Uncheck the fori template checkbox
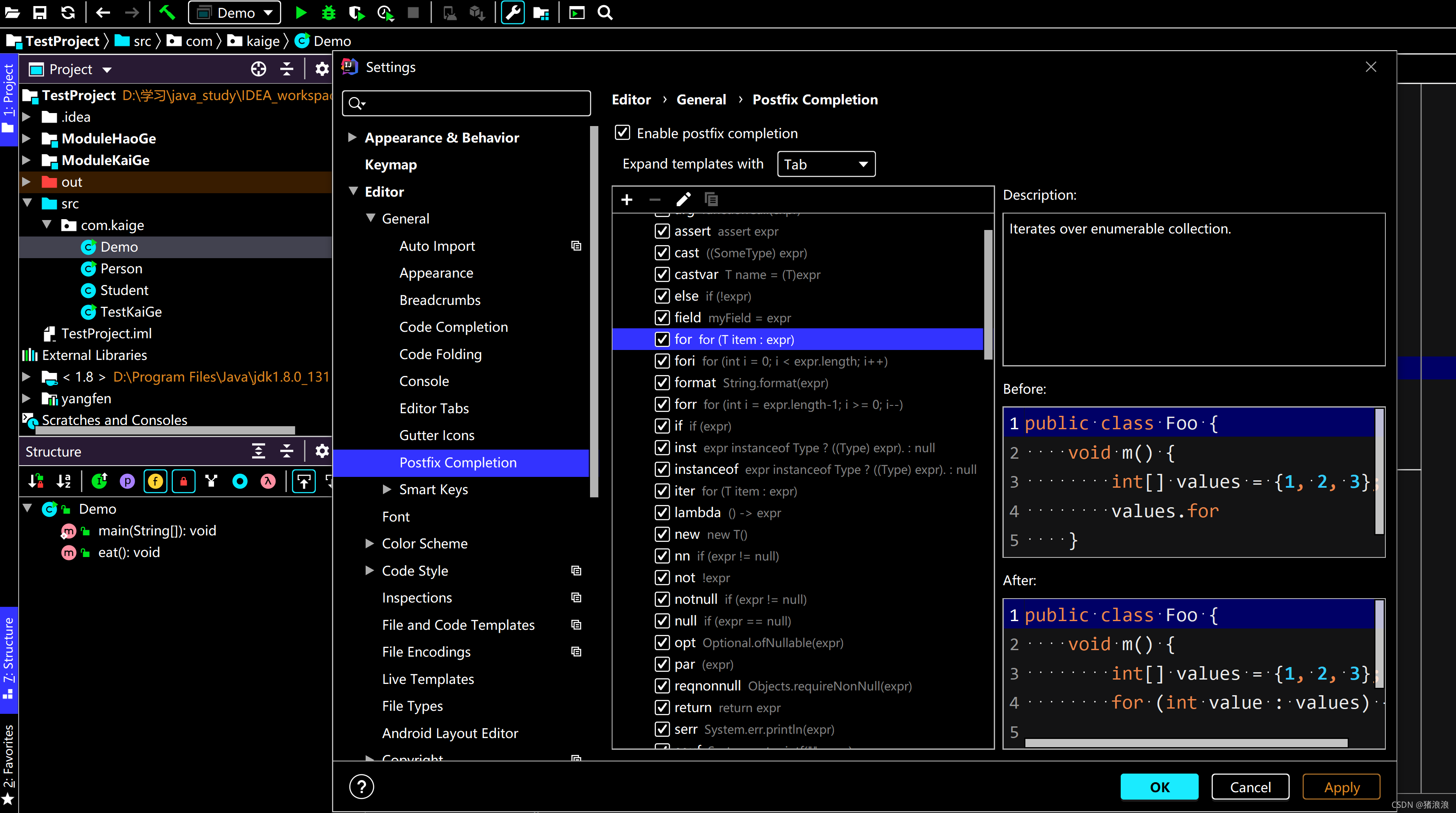The height and width of the screenshot is (813, 1456). pos(662,361)
